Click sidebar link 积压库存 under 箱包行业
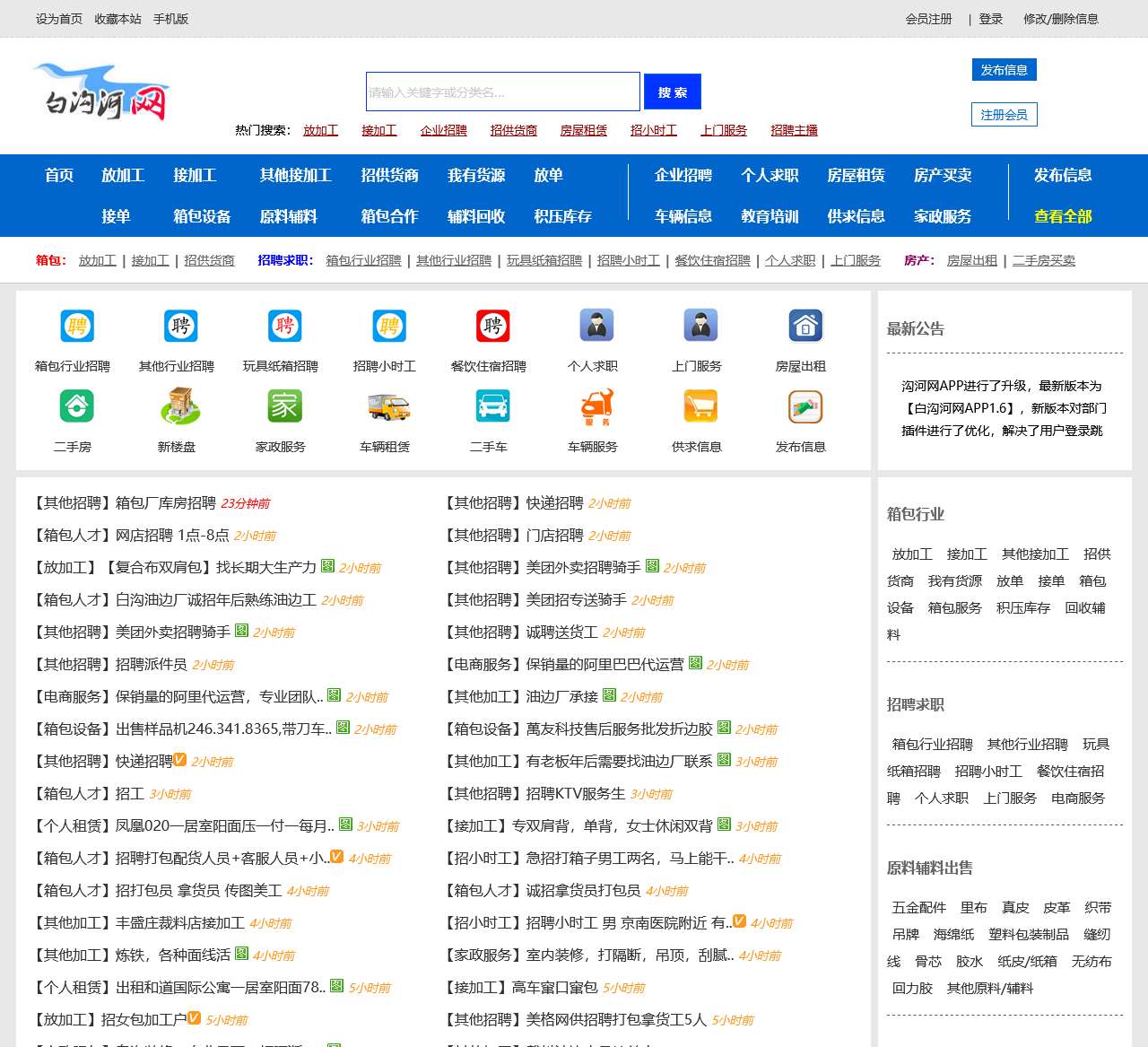 tap(1023, 607)
